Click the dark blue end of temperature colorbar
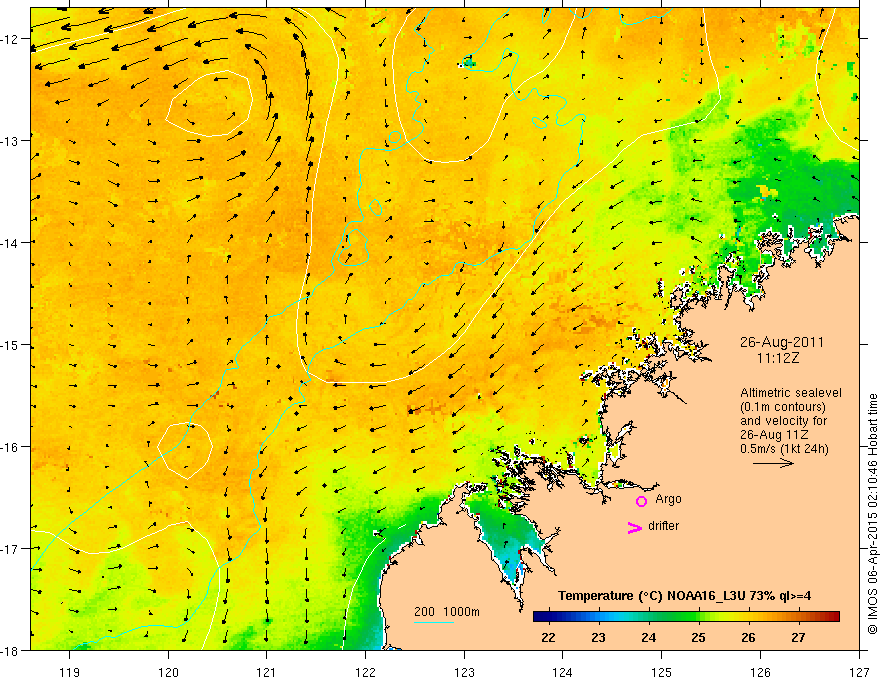 point(540,617)
